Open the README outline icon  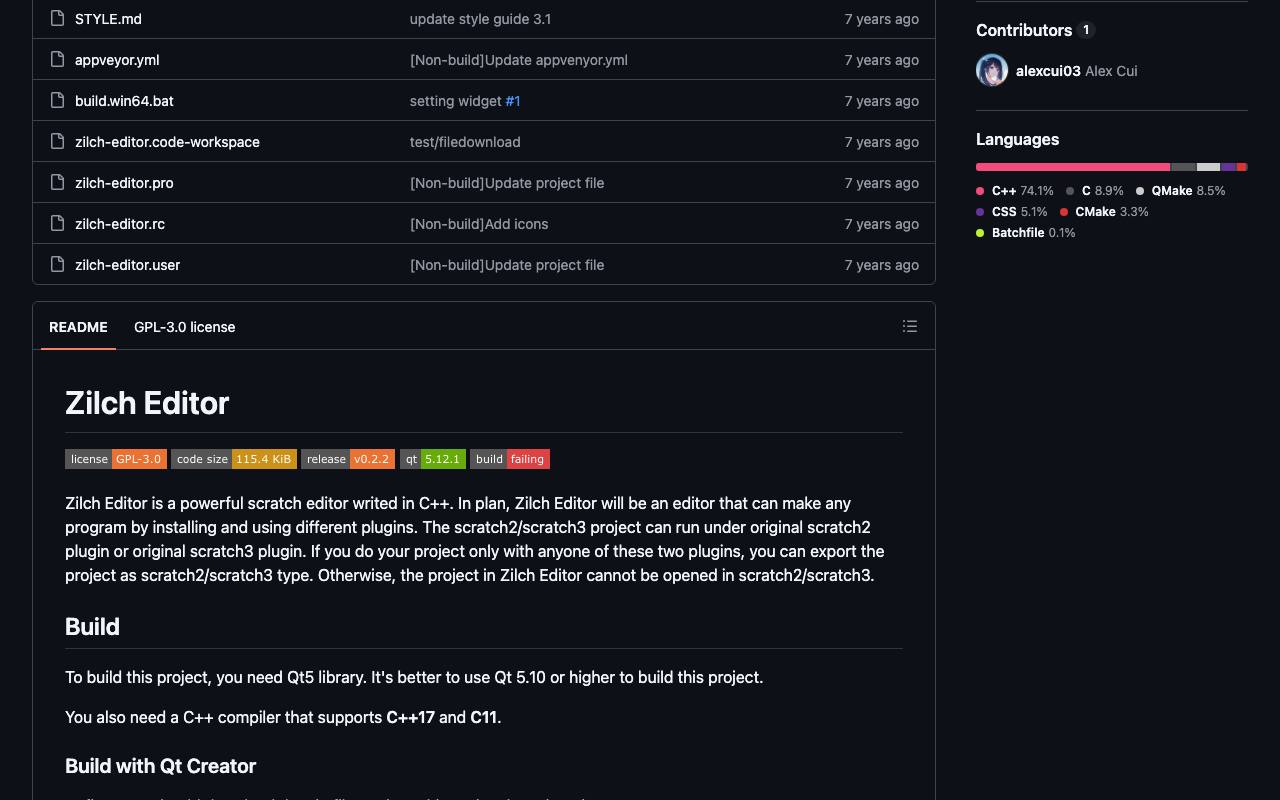pos(910,326)
